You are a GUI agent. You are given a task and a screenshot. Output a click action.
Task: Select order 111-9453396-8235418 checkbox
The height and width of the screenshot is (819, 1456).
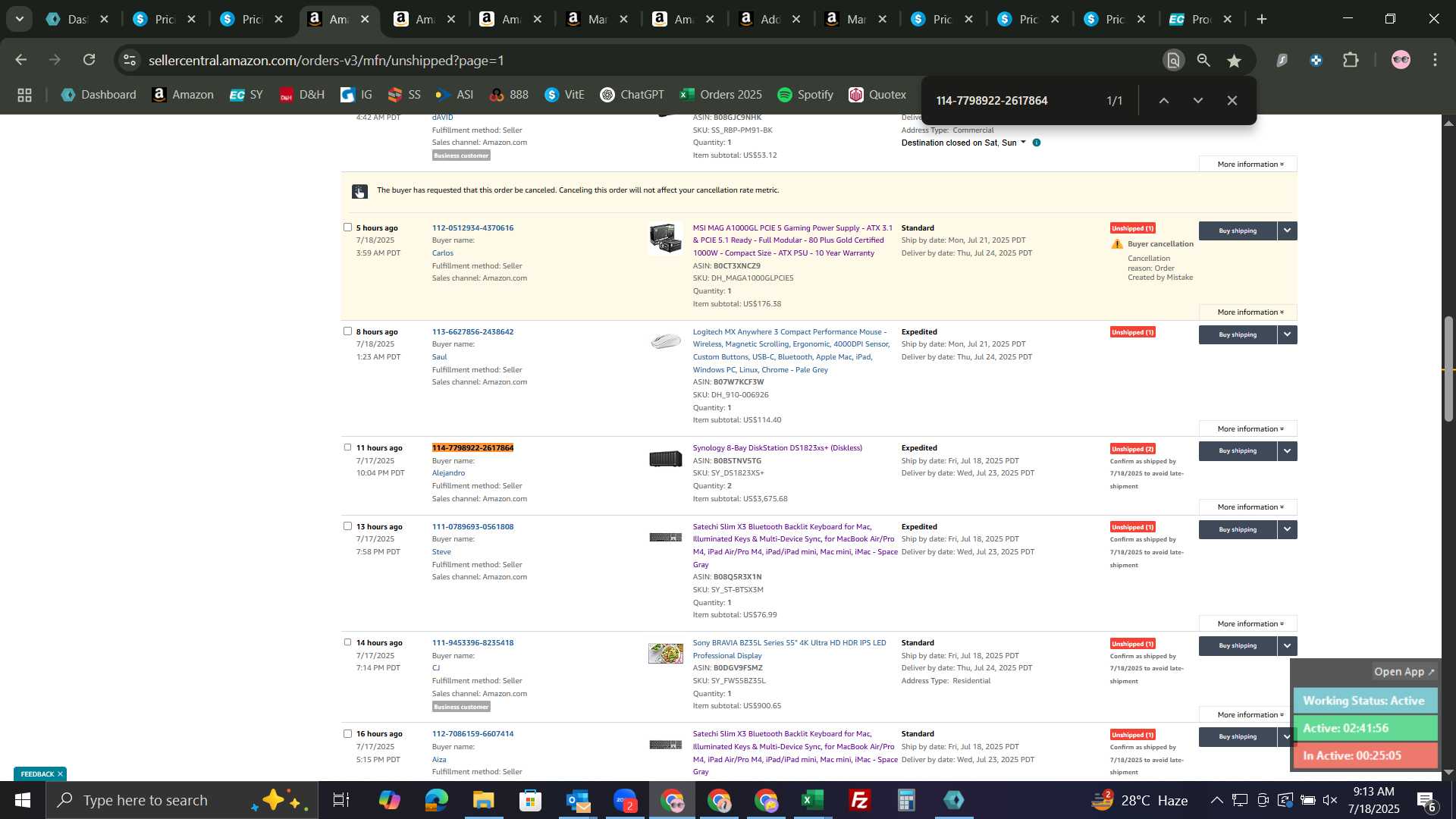pyautogui.click(x=348, y=642)
